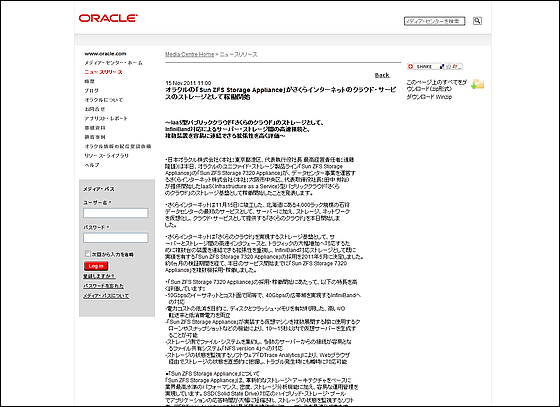The height and width of the screenshot is (407, 560).
Task: Click the zip download text link
Action: coord(436,85)
